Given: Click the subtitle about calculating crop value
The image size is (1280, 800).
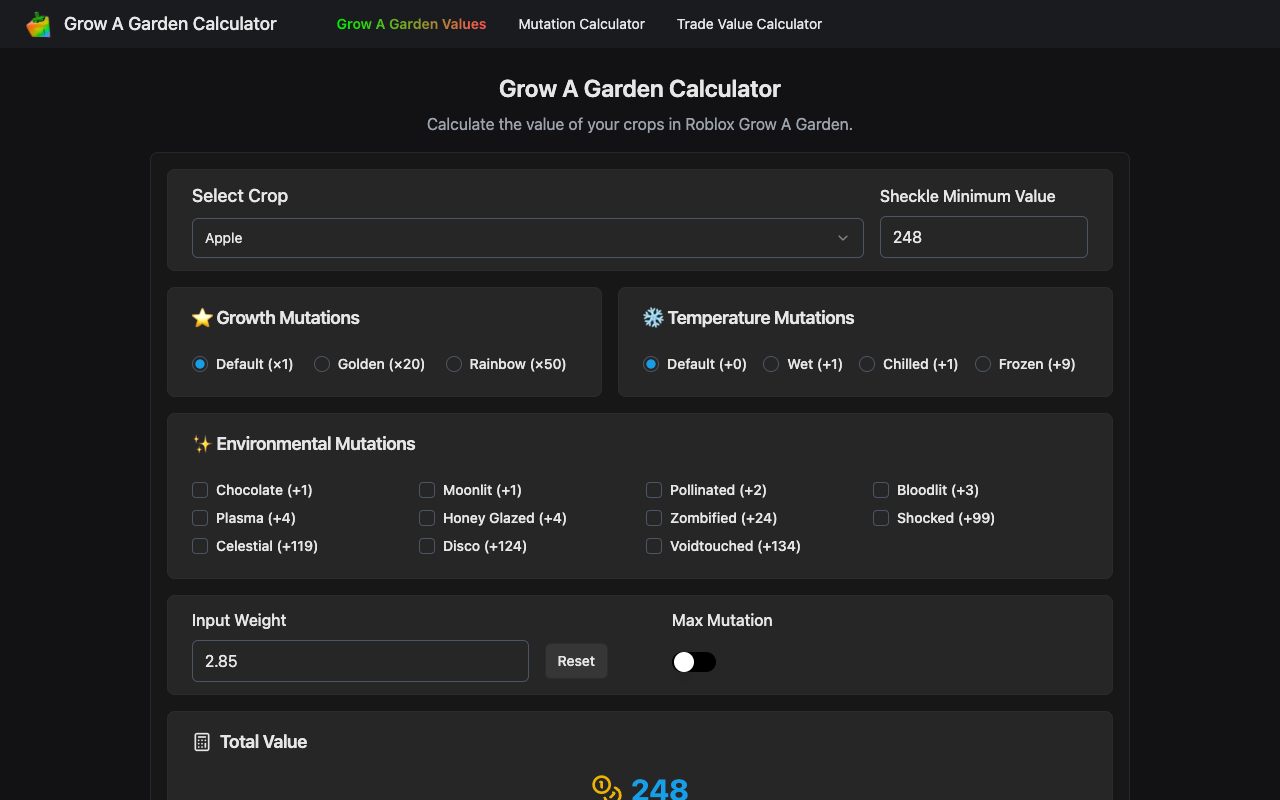Looking at the screenshot, I should tap(640, 125).
